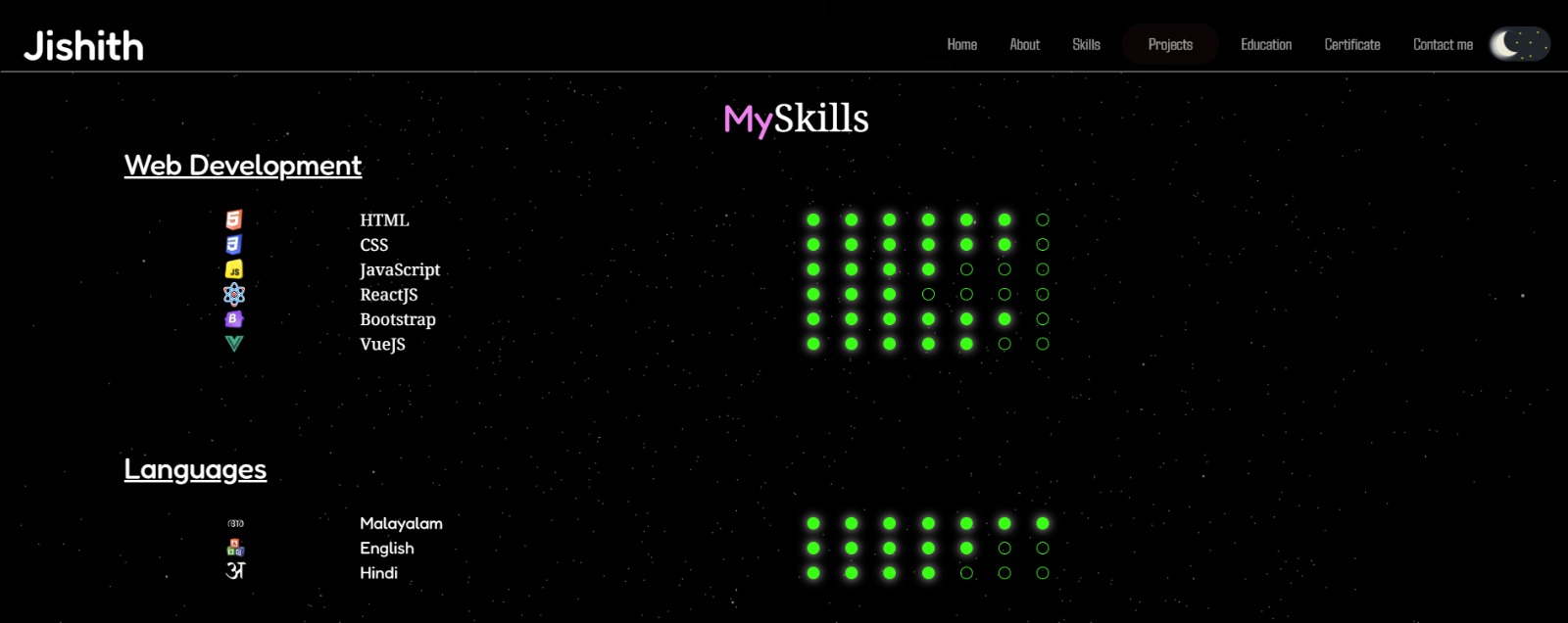Click the Malayalam language icon
This screenshot has width=1568, height=623.
235,523
